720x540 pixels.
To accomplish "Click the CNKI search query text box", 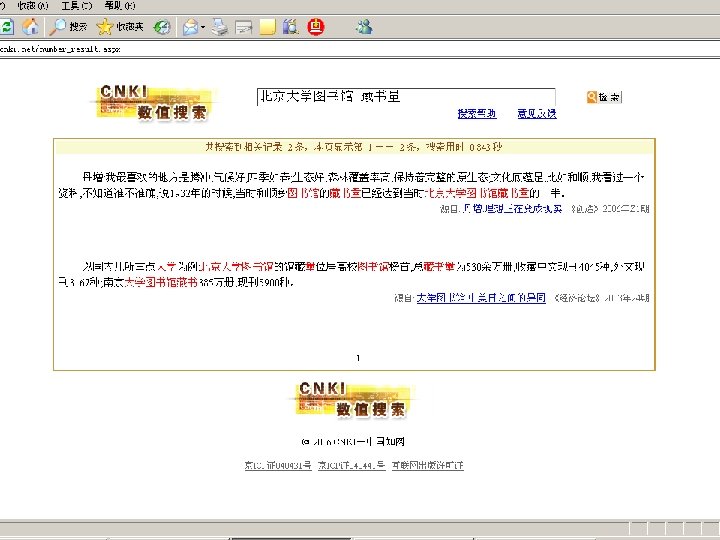I will pyautogui.click(x=406, y=97).
